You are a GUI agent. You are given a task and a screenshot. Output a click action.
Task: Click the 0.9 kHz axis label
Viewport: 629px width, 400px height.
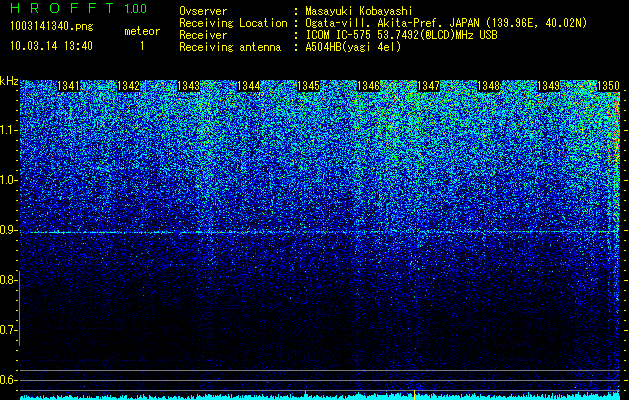pyautogui.click(x=8, y=230)
